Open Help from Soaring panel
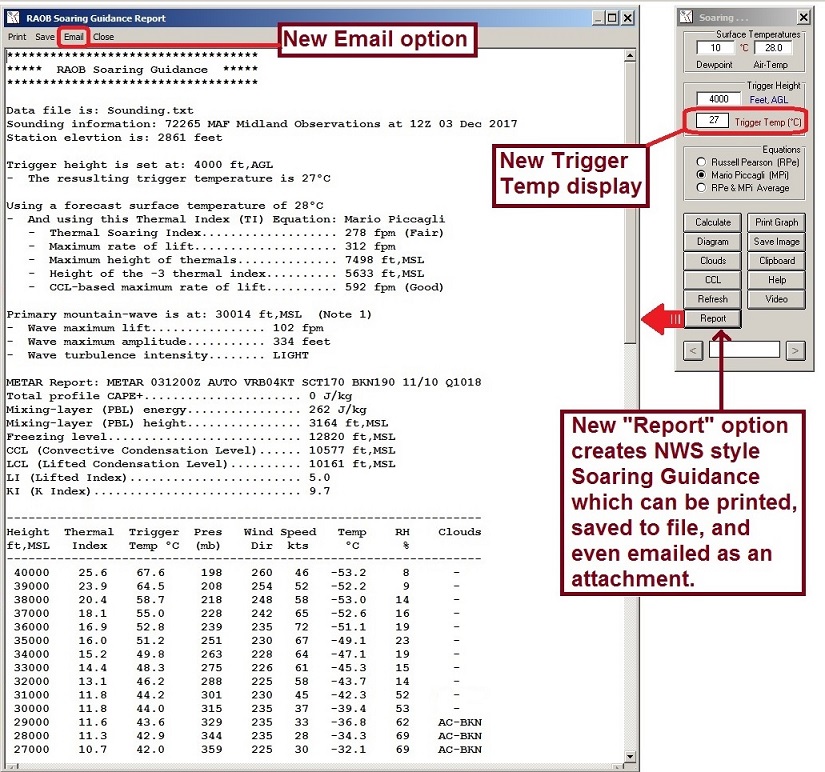825x772 pixels. tap(777, 280)
